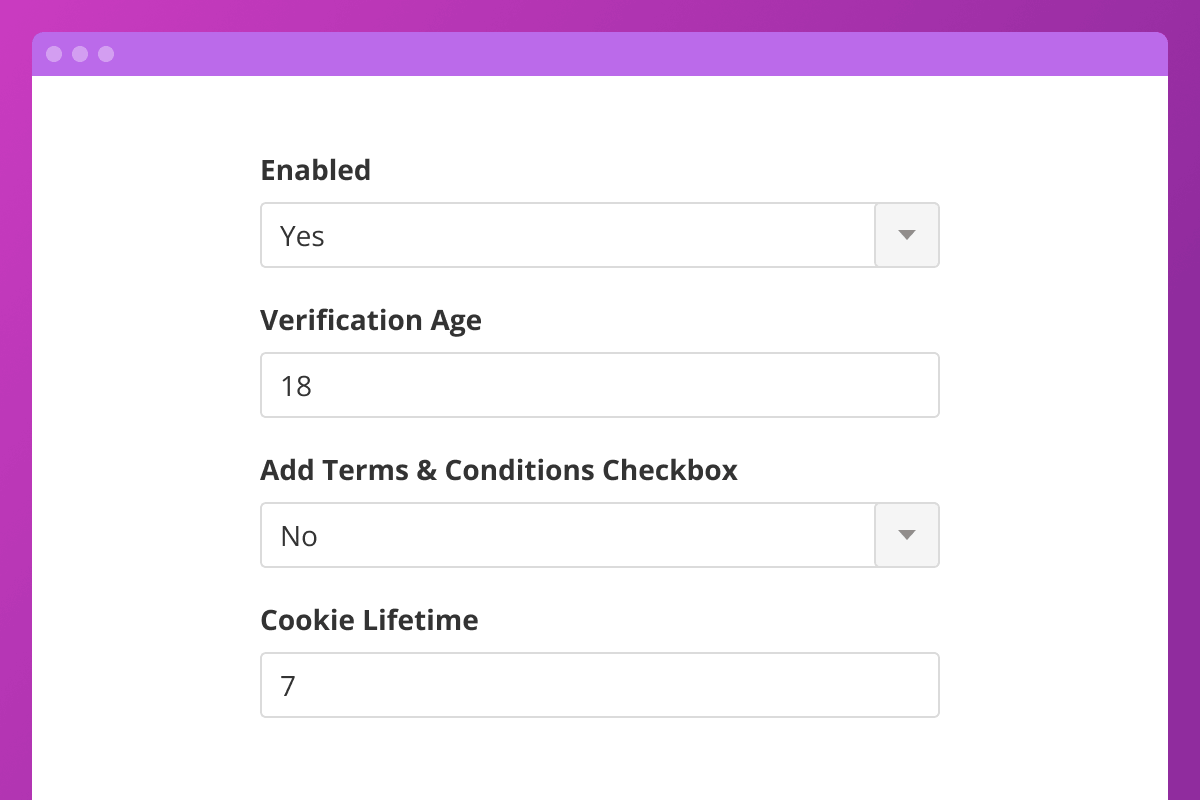Click the Add Terms & Conditions Checkbox label
Image resolution: width=1200 pixels, height=800 pixels.
498,470
